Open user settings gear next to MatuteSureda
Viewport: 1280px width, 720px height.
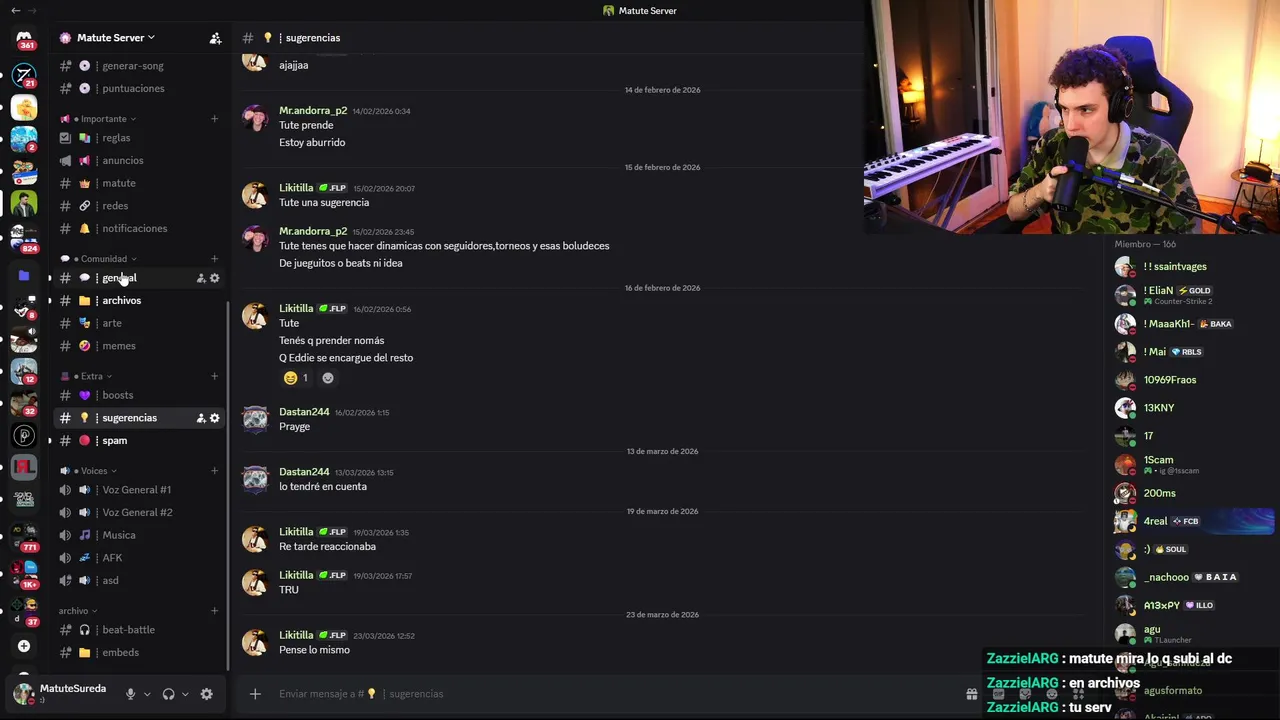pyautogui.click(x=206, y=694)
